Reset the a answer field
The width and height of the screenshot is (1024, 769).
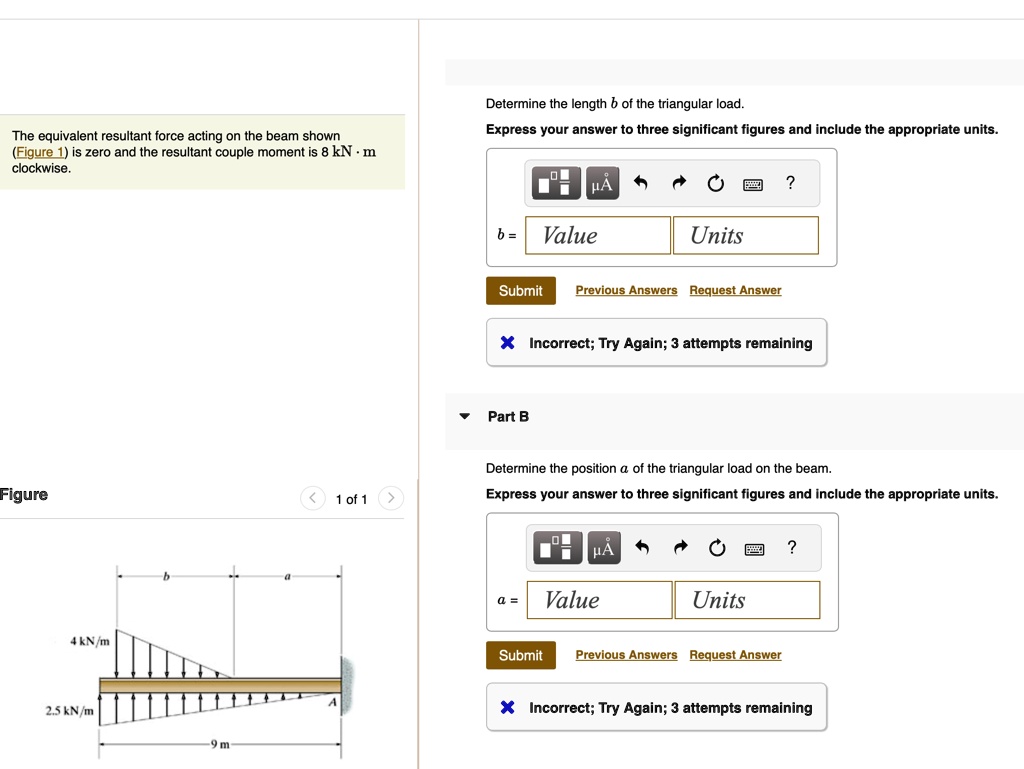716,547
